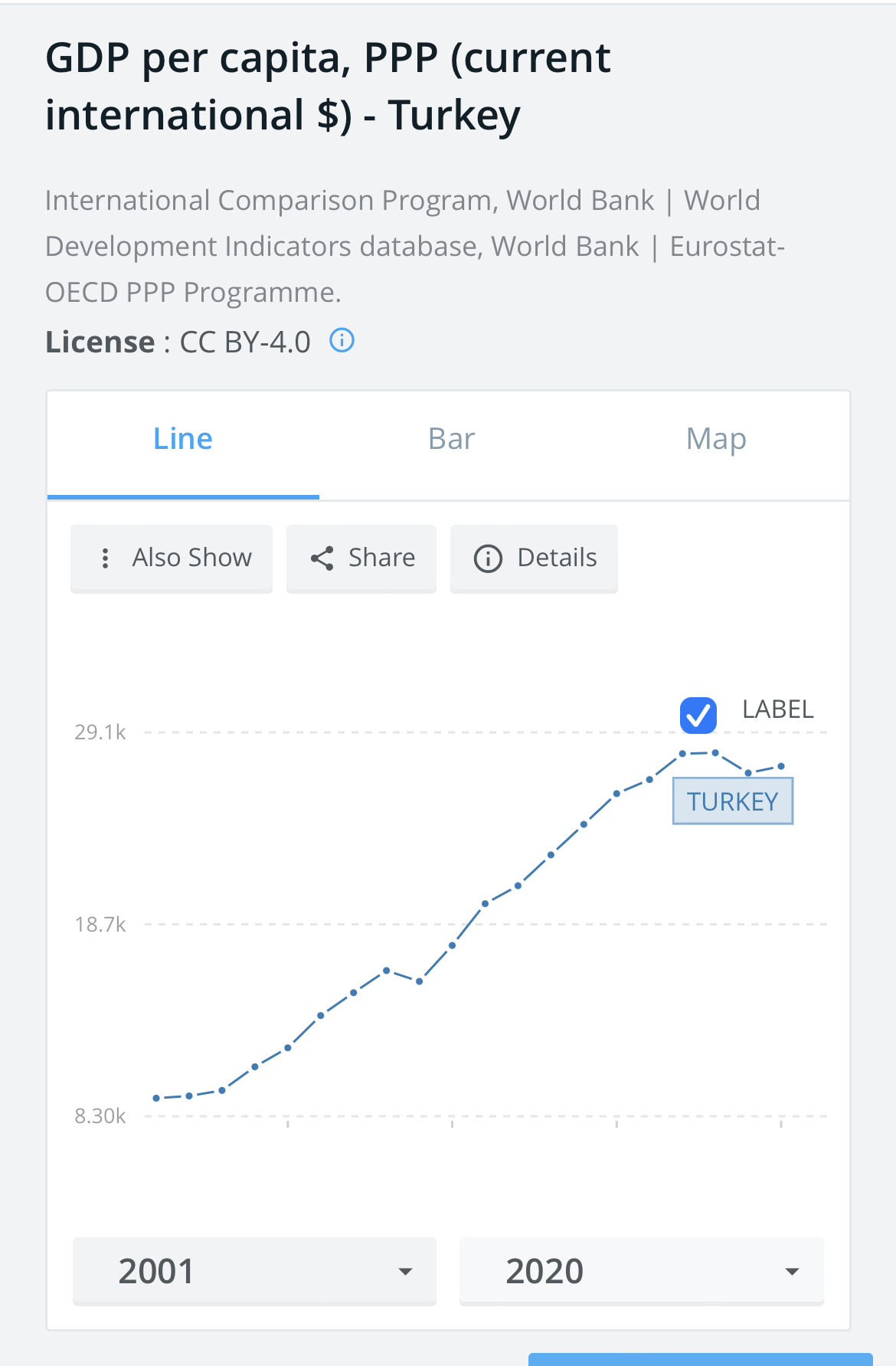This screenshot has width=896, height=1366.
Task: Click the share arrow icon
Action: click(x=322, y=558)
